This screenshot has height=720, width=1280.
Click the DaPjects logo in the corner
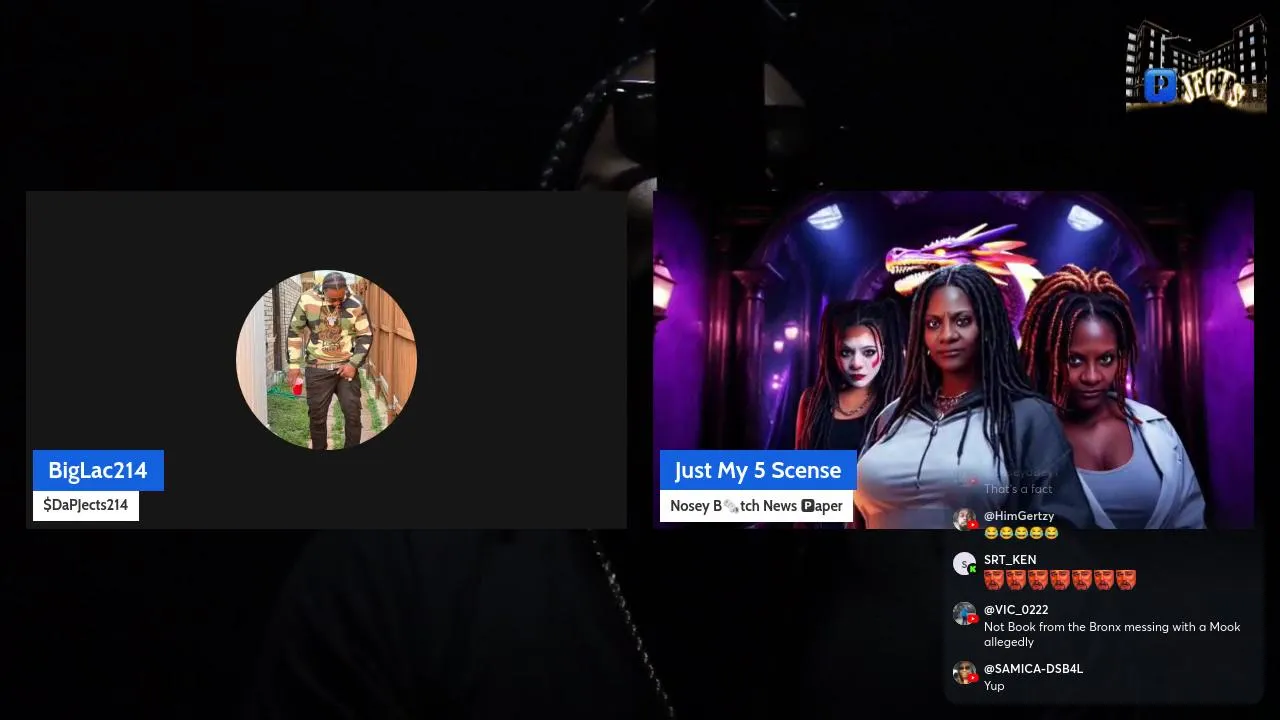tap(1196, 65)
